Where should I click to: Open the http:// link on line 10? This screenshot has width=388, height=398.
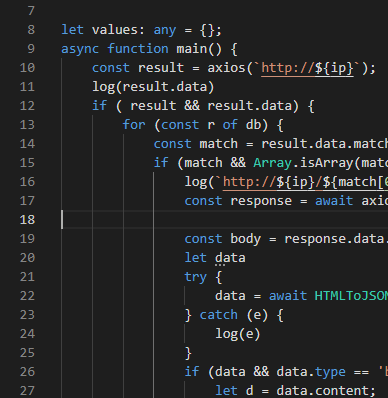coord(307,68)
